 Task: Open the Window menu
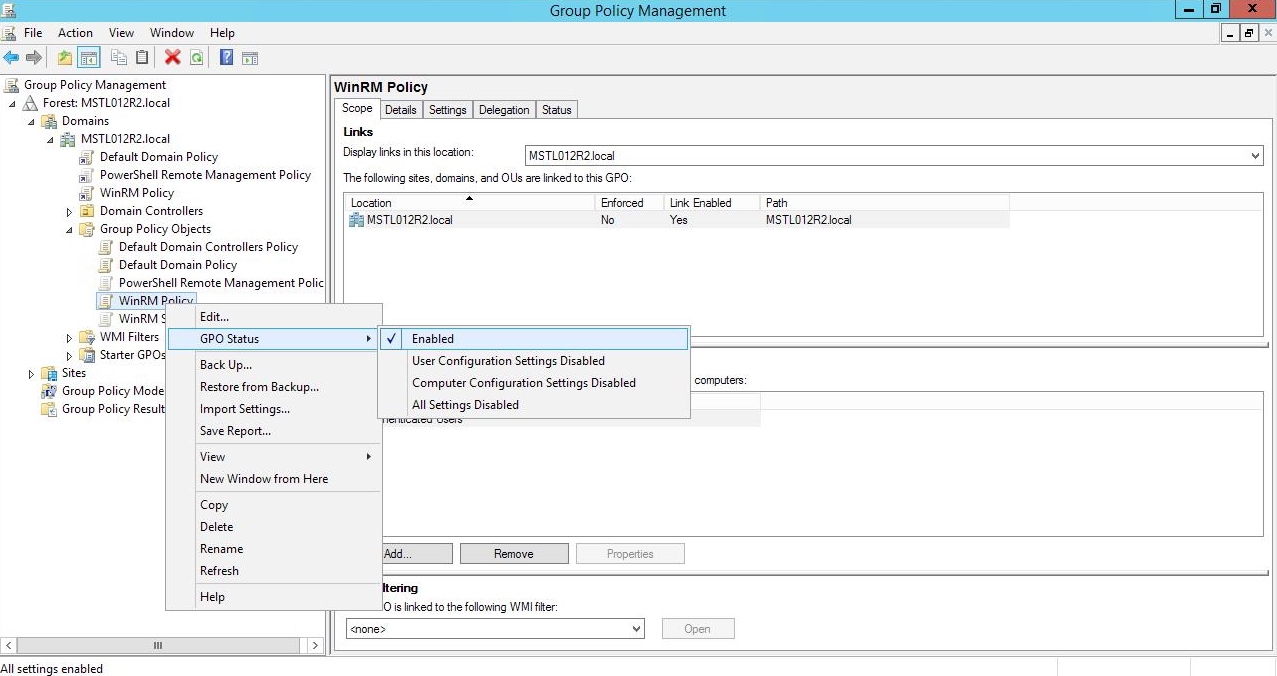coord(172,33)
